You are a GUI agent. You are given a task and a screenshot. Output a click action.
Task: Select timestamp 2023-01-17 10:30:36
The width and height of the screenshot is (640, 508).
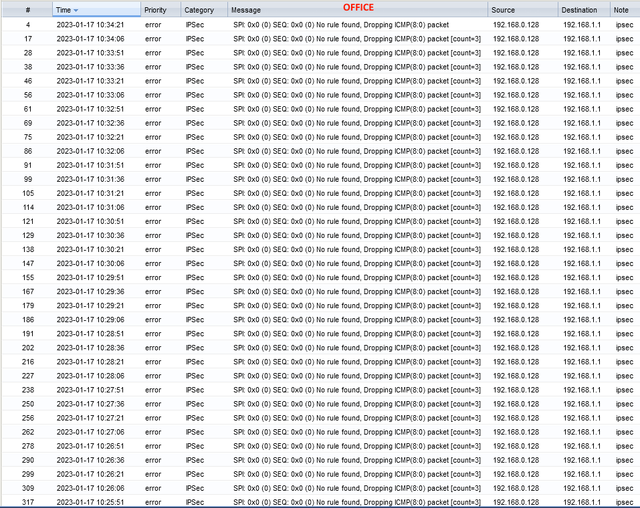coord(90,236)
